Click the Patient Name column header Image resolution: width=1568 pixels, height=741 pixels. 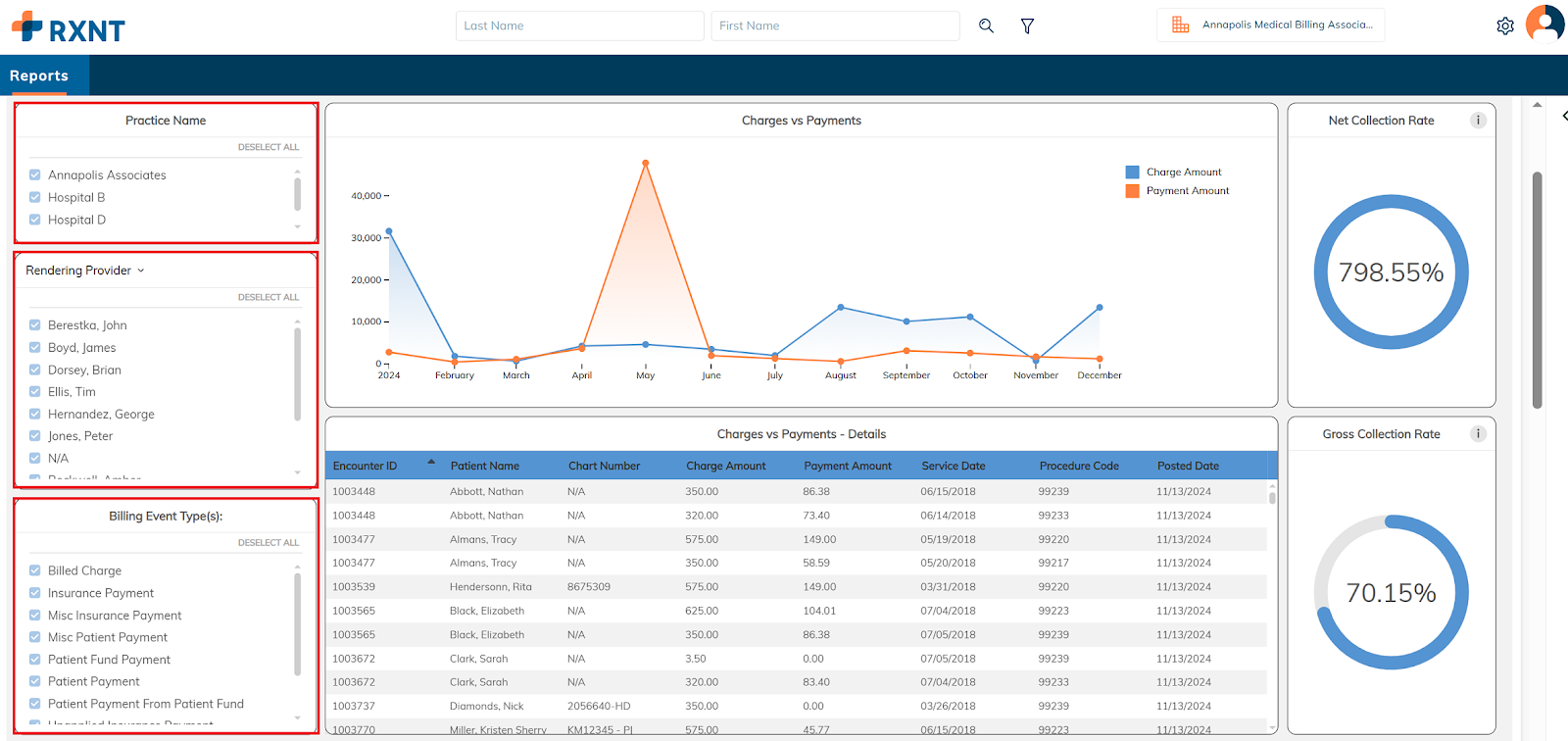pyautogui.click(x=485, y=466)
